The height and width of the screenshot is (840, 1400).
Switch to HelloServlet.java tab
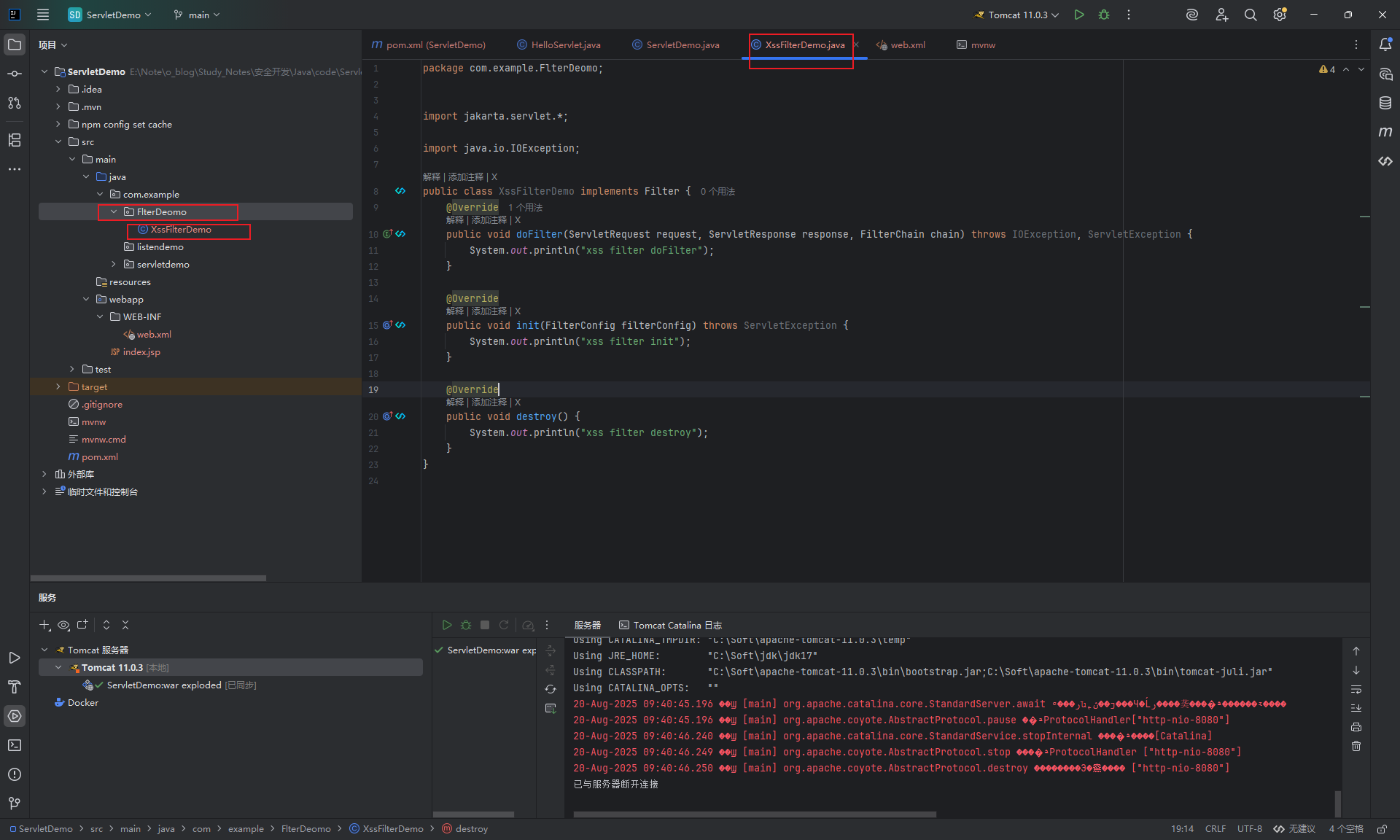tap(559, 45)
